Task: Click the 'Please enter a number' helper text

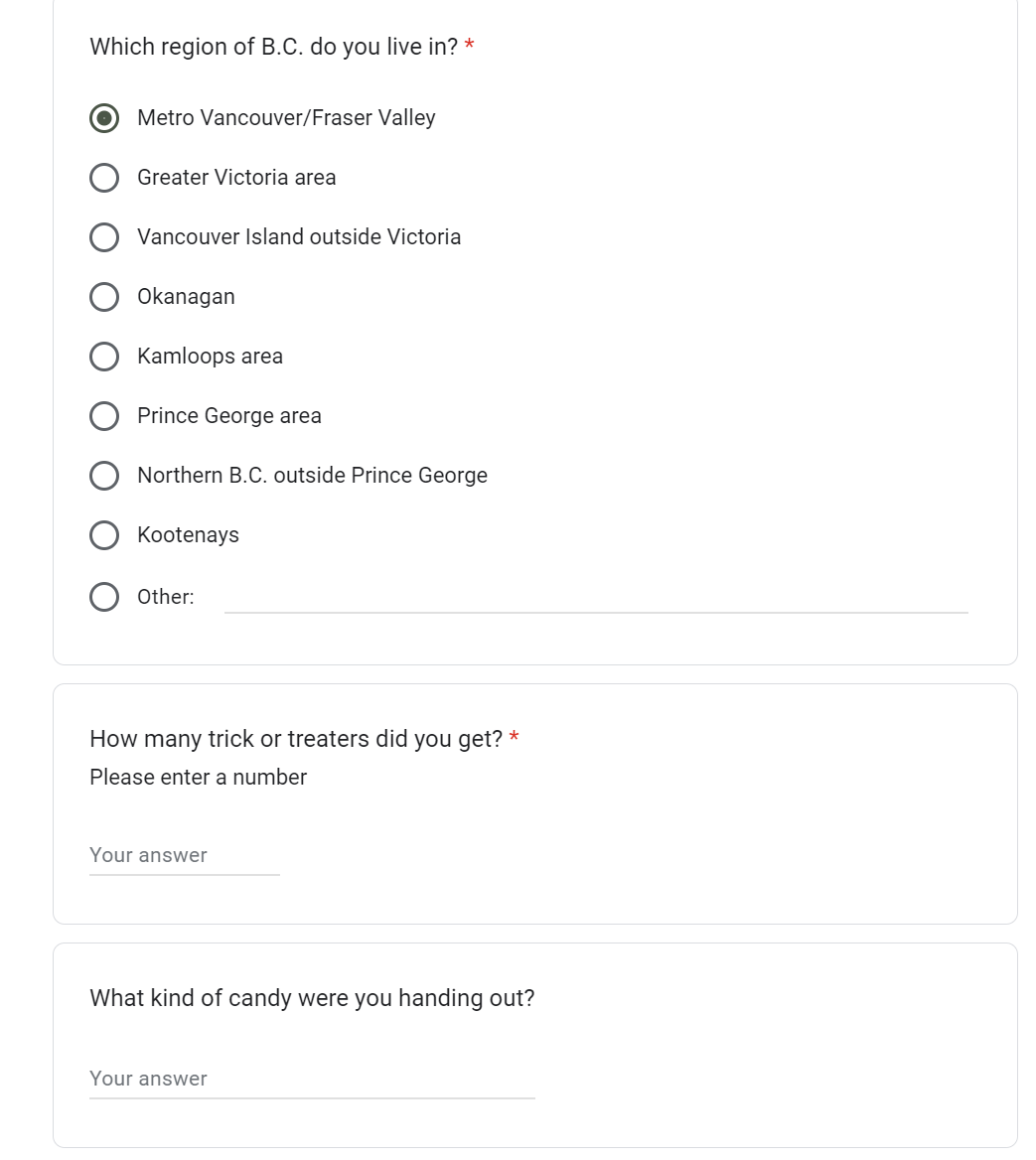Action: [199, 778]
